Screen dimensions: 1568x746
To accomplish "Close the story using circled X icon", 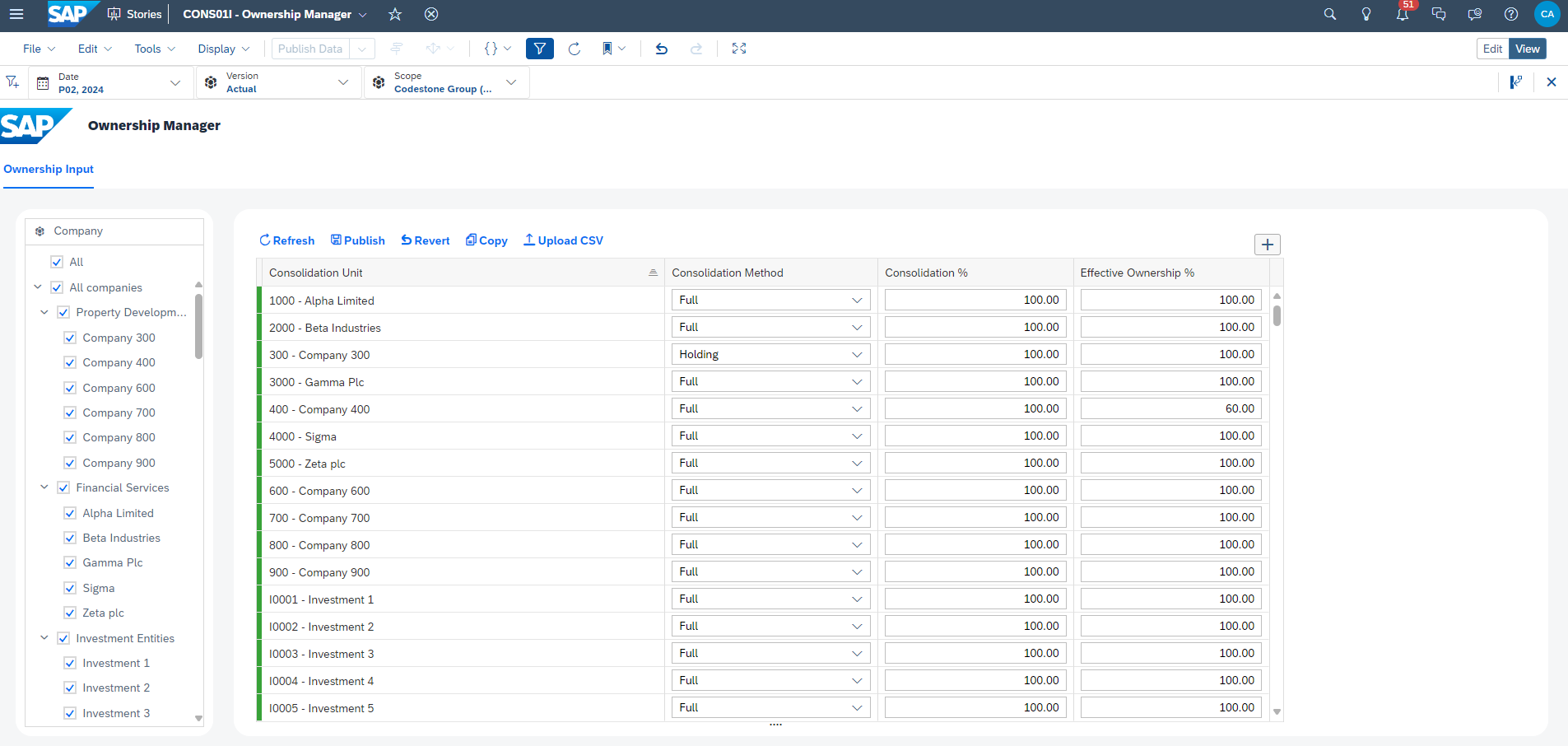I will 431,14.
